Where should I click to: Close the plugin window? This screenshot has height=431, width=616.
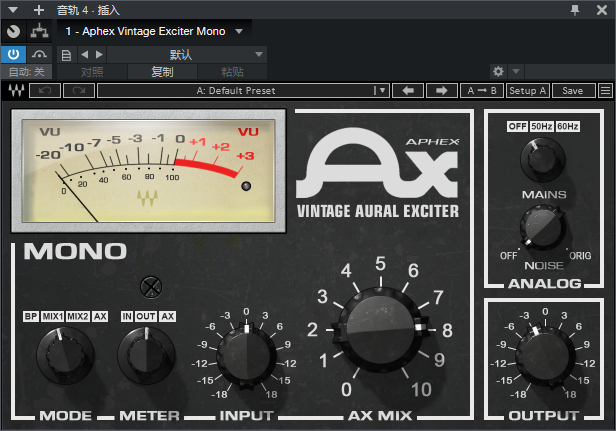[601, 10]
